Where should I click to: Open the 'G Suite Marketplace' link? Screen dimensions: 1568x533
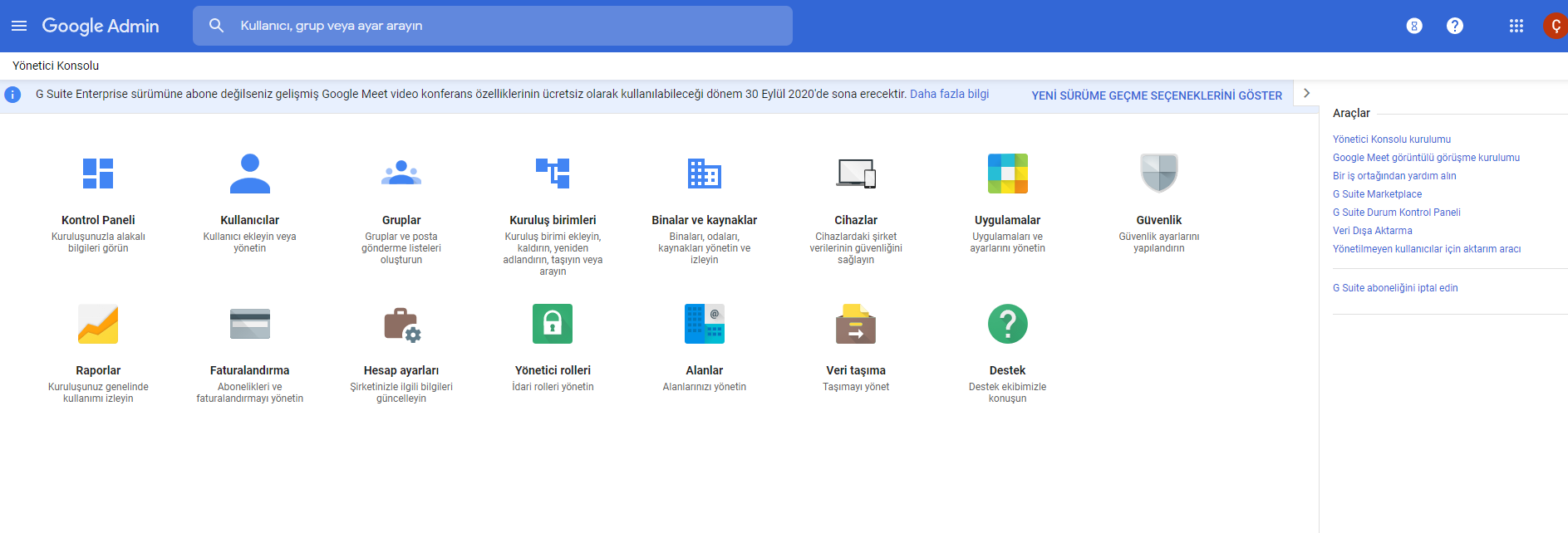click(x=1377, y=194)
